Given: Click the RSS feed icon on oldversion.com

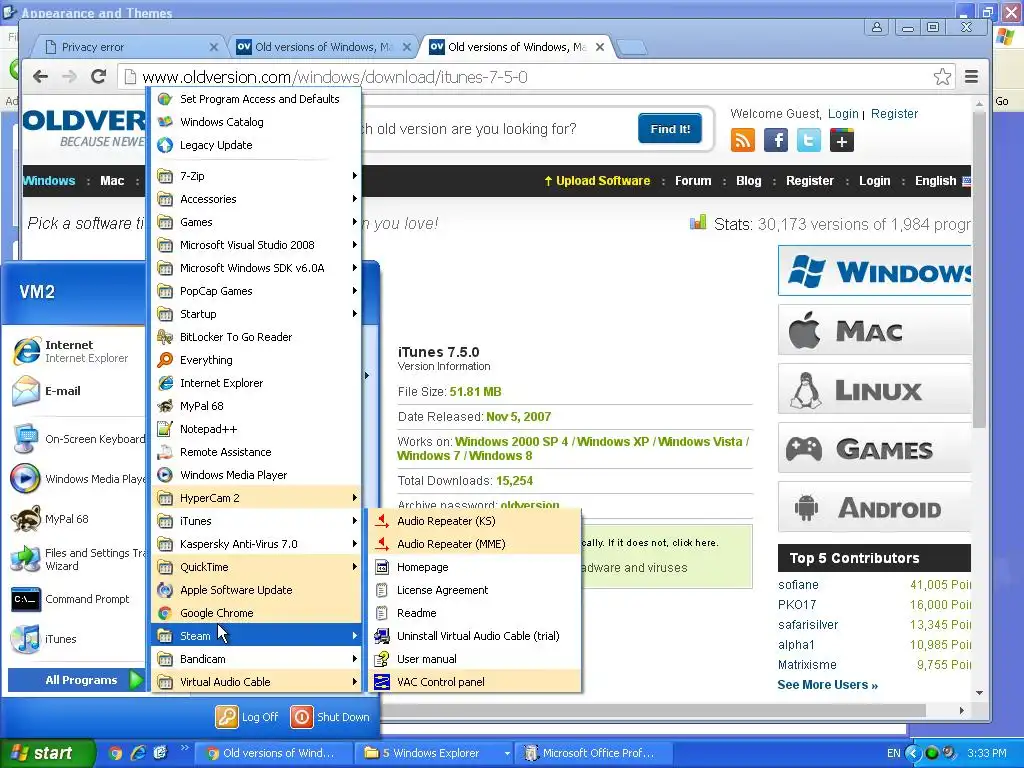Looking at the screenshot, I should click(x=743, y=140).
